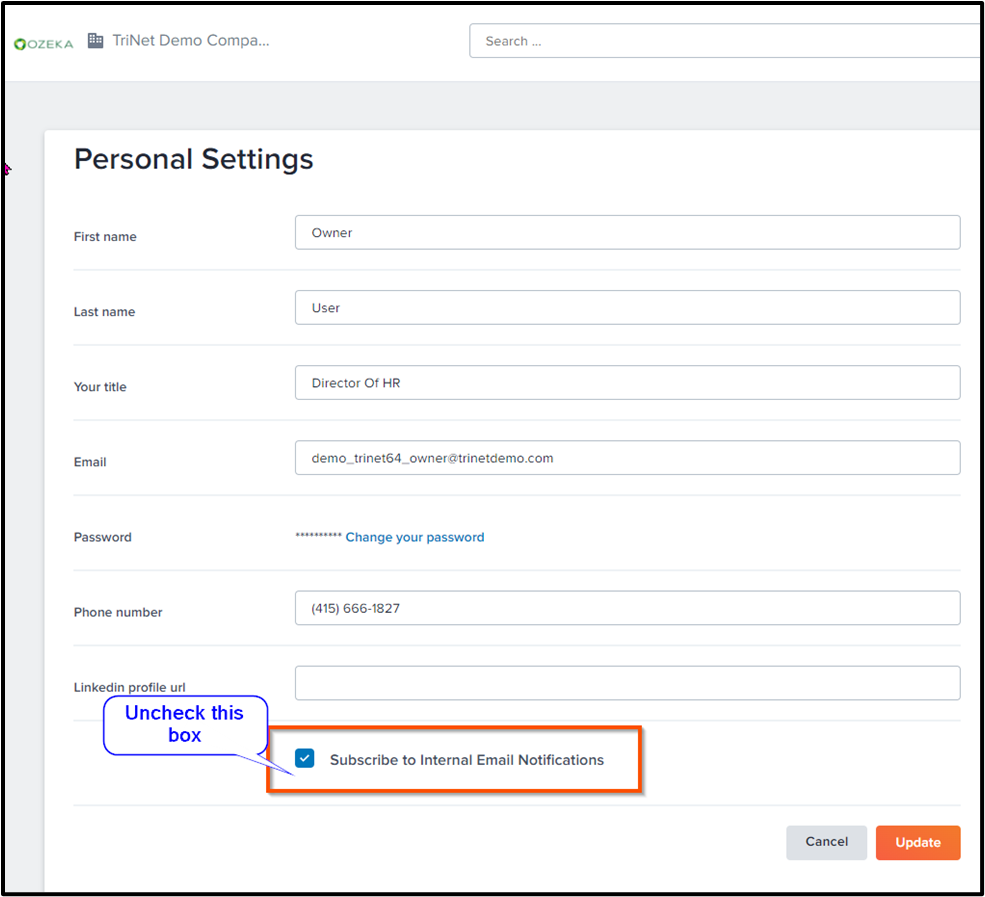Screen dimensions: 985x897
Task: Click the Subscribe to Internal Email Notifications label
Action: 467,760
